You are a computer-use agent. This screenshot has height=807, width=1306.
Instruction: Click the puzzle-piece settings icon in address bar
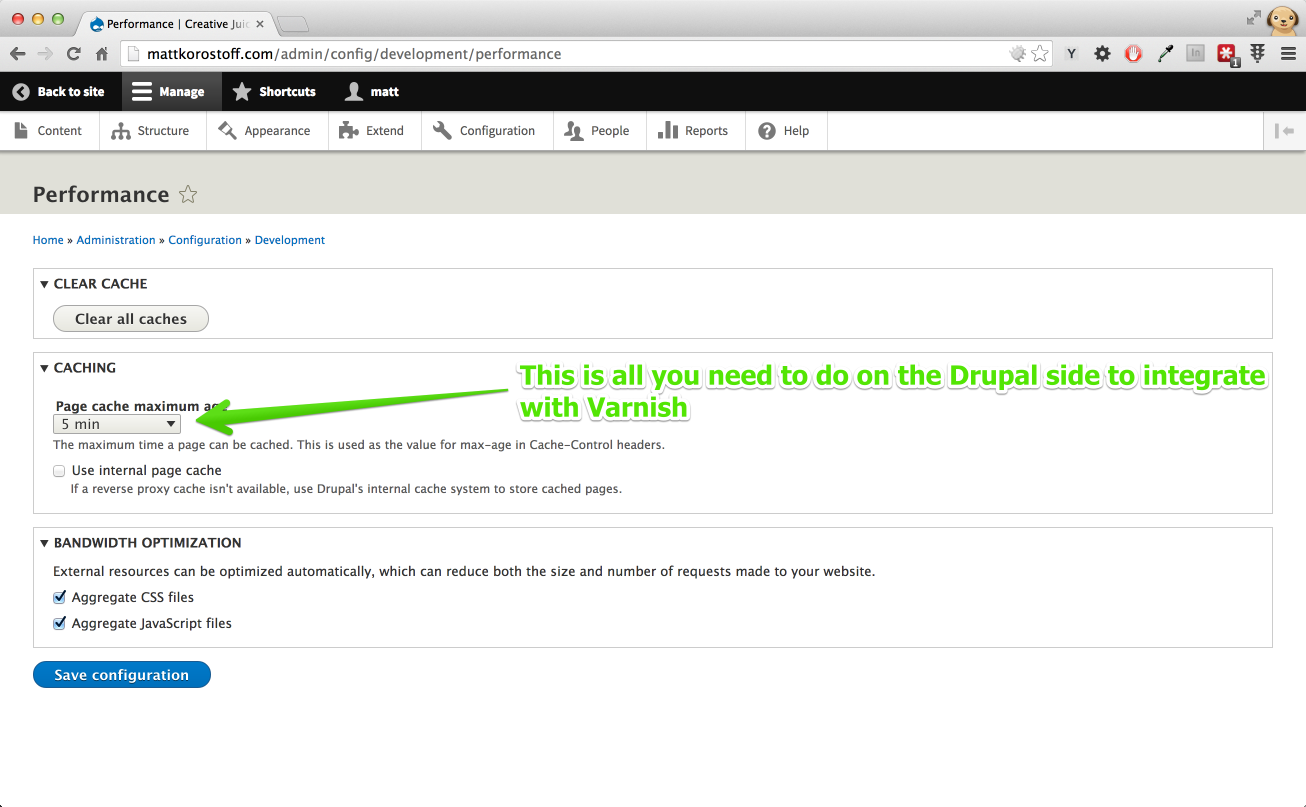point(1018,54)
